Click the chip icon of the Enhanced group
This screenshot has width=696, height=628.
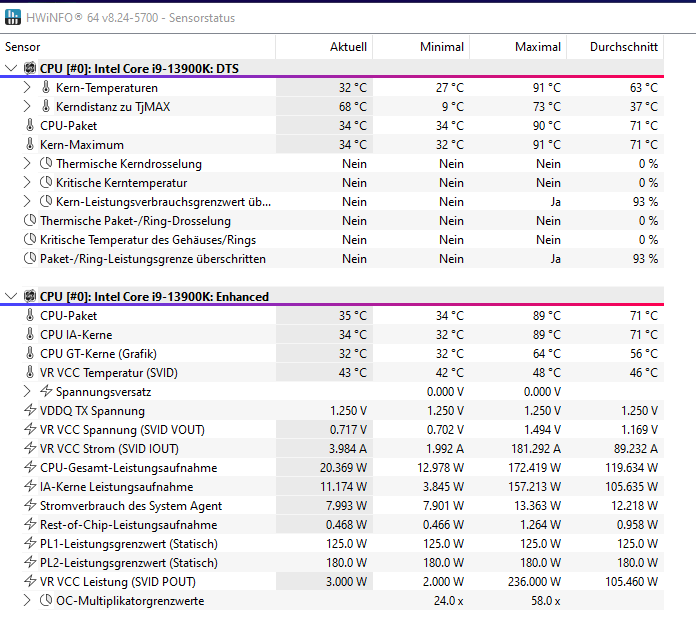(30, 296)
